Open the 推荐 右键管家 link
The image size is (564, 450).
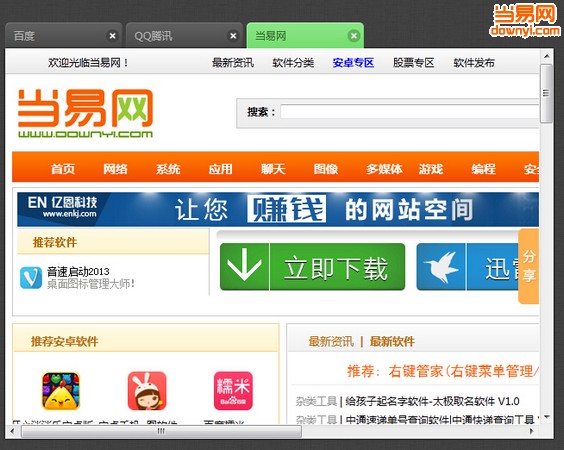point(443,371)
